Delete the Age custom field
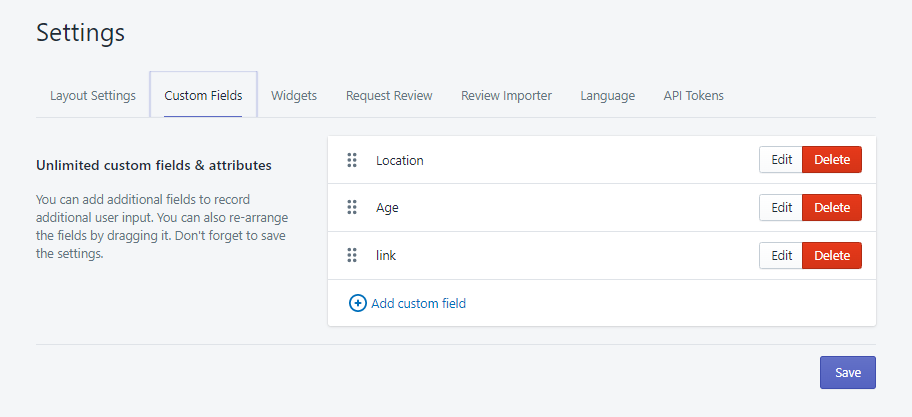The width and height of the screenshot is (912, 417). click(x=832, y=208)
